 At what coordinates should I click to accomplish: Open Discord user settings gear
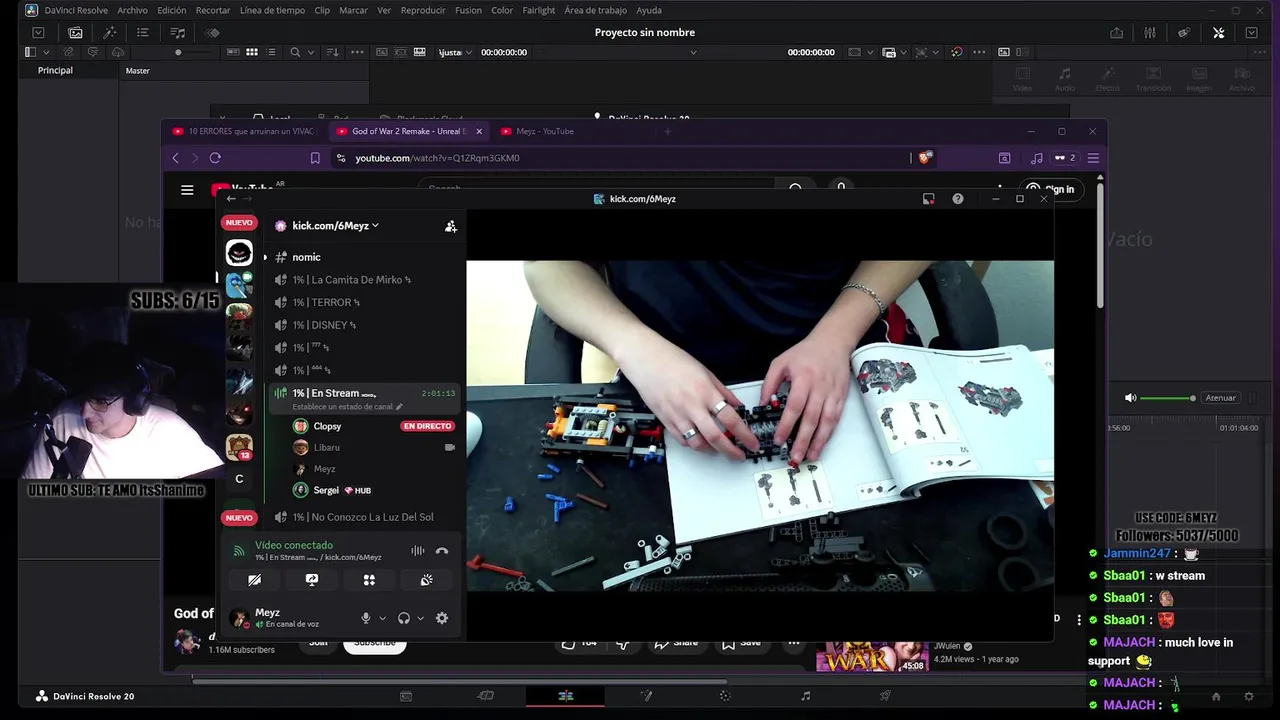point(442,618)
